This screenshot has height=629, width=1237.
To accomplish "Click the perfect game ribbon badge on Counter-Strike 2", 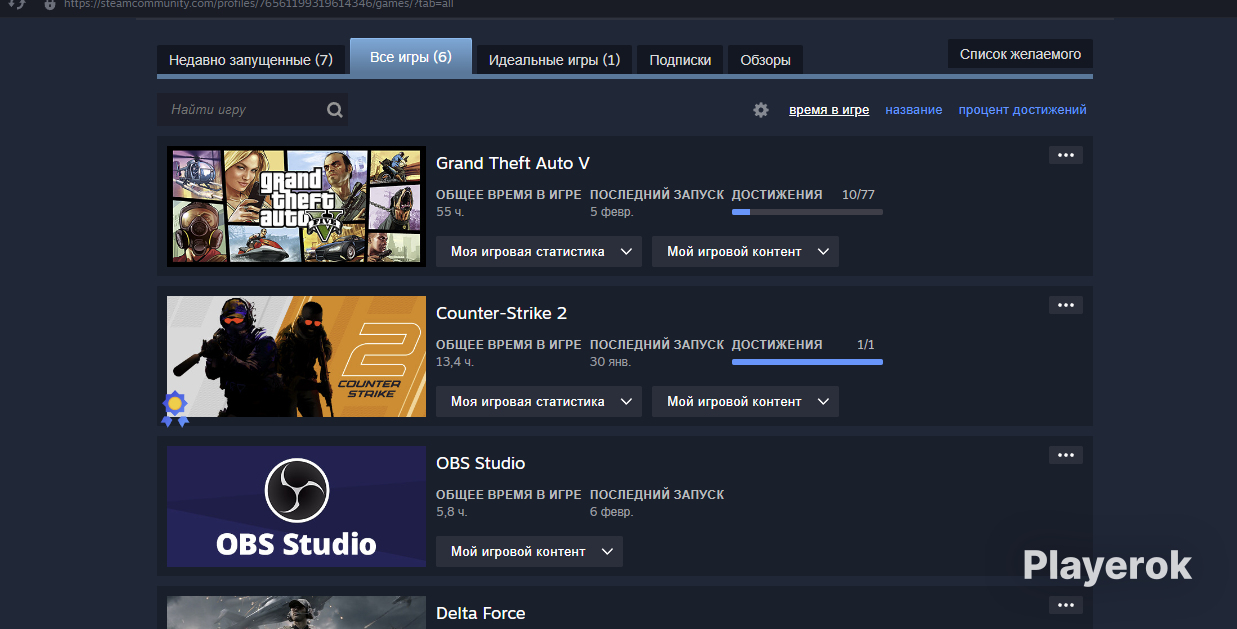I will (x=175, y=408).
